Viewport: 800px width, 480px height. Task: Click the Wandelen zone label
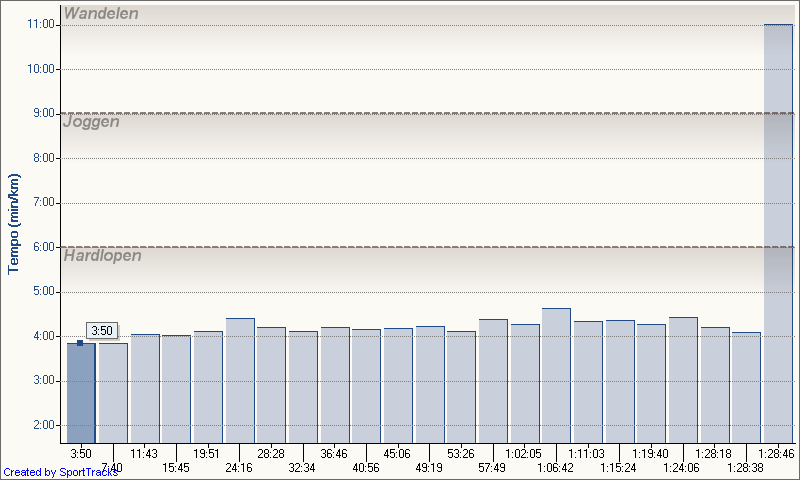101,13
